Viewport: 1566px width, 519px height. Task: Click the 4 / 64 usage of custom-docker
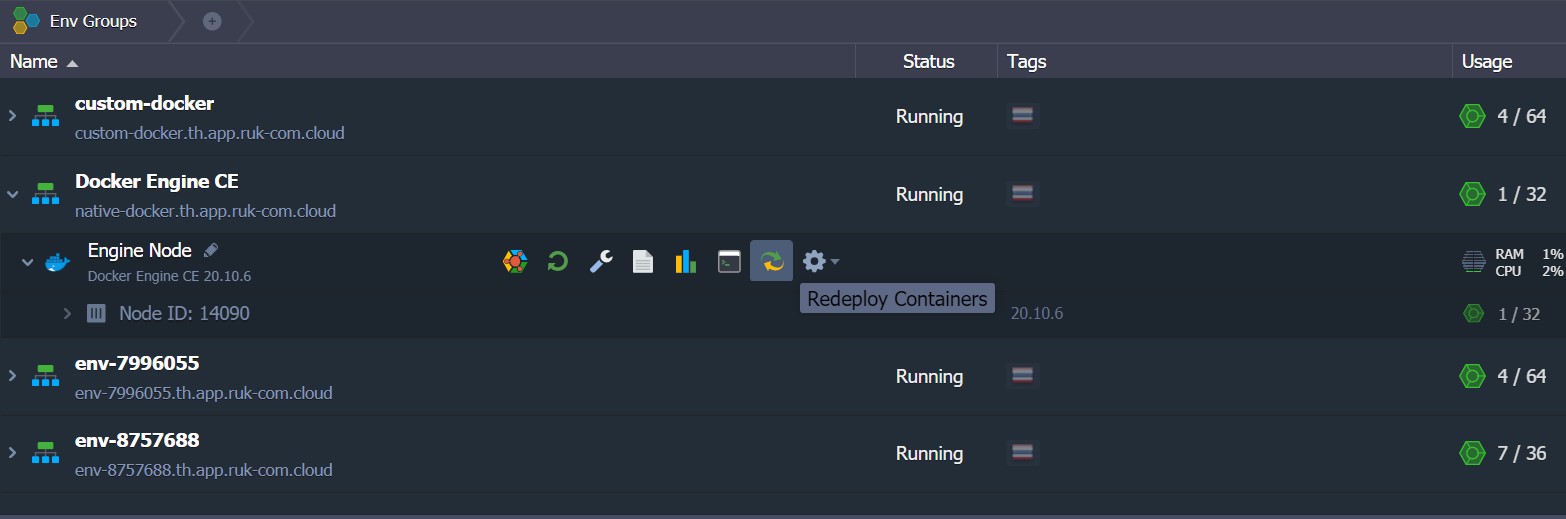(1522, 117)
